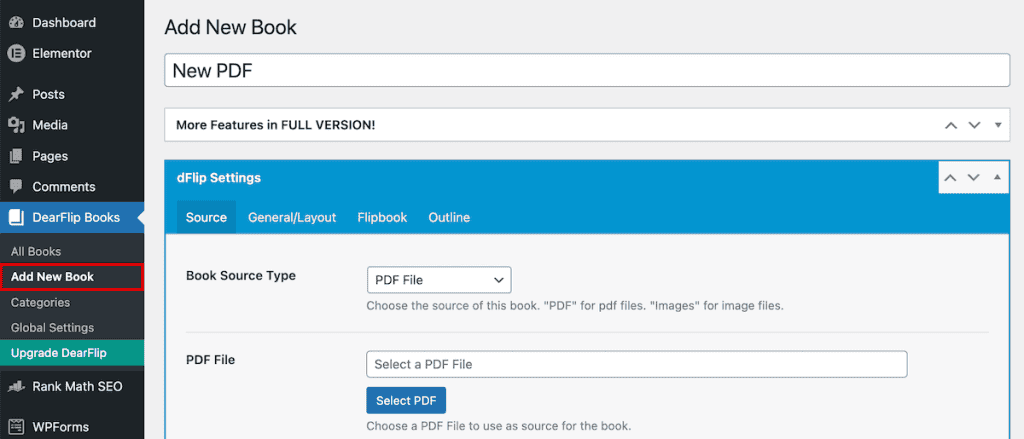Click the Select a PDF File field
This screenshot has height=439, width=1024.
tap(637, 365)
